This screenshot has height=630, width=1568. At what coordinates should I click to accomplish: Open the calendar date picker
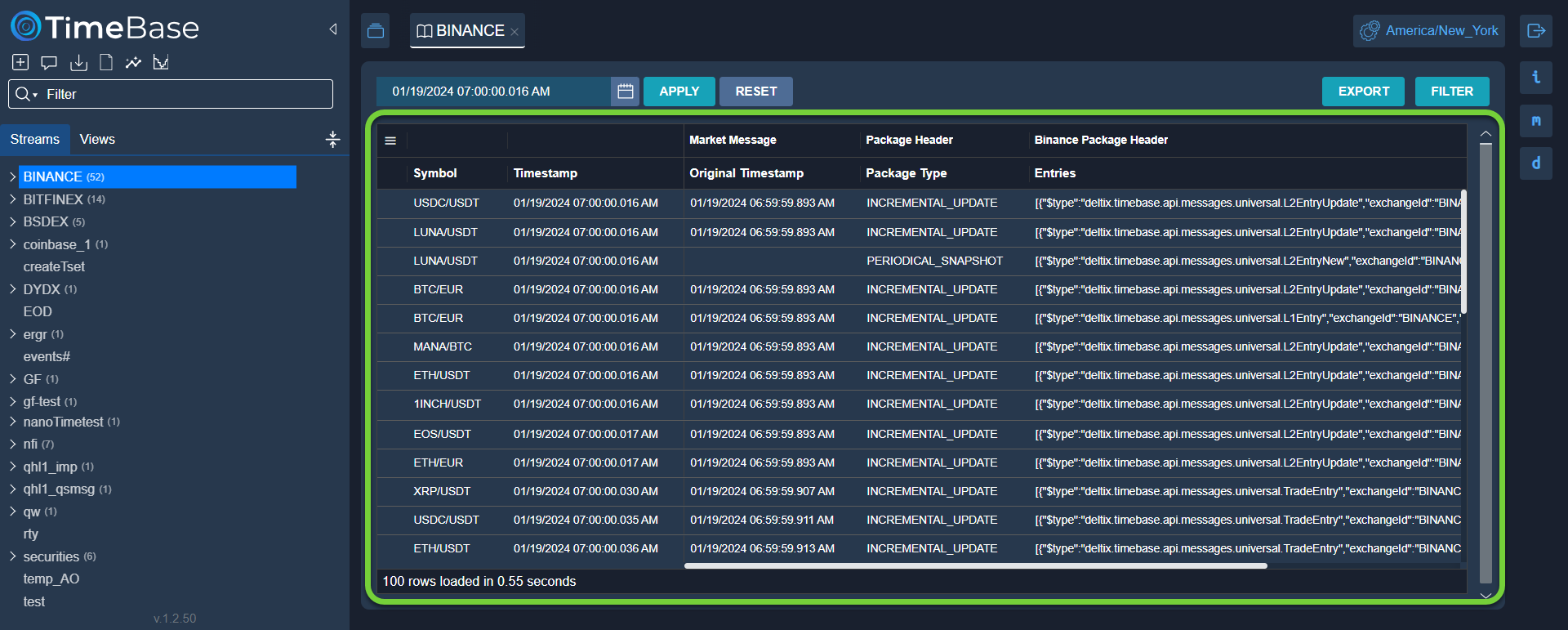point(625,92)
